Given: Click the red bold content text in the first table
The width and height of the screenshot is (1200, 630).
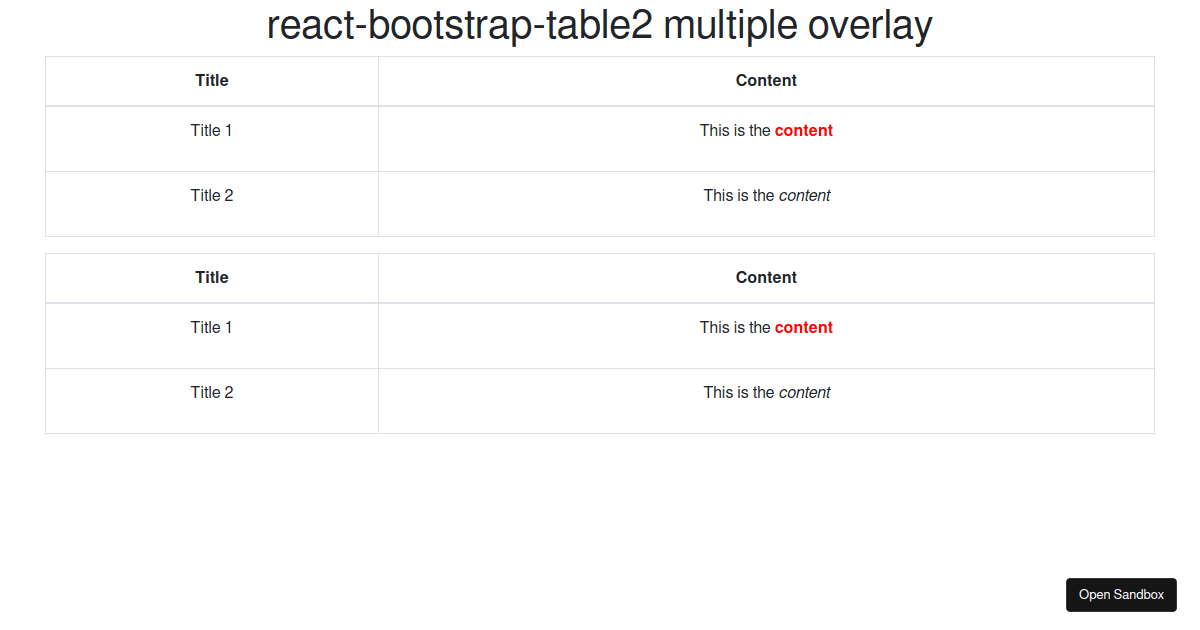Looking at the screenshot, I should coord(803,130).
